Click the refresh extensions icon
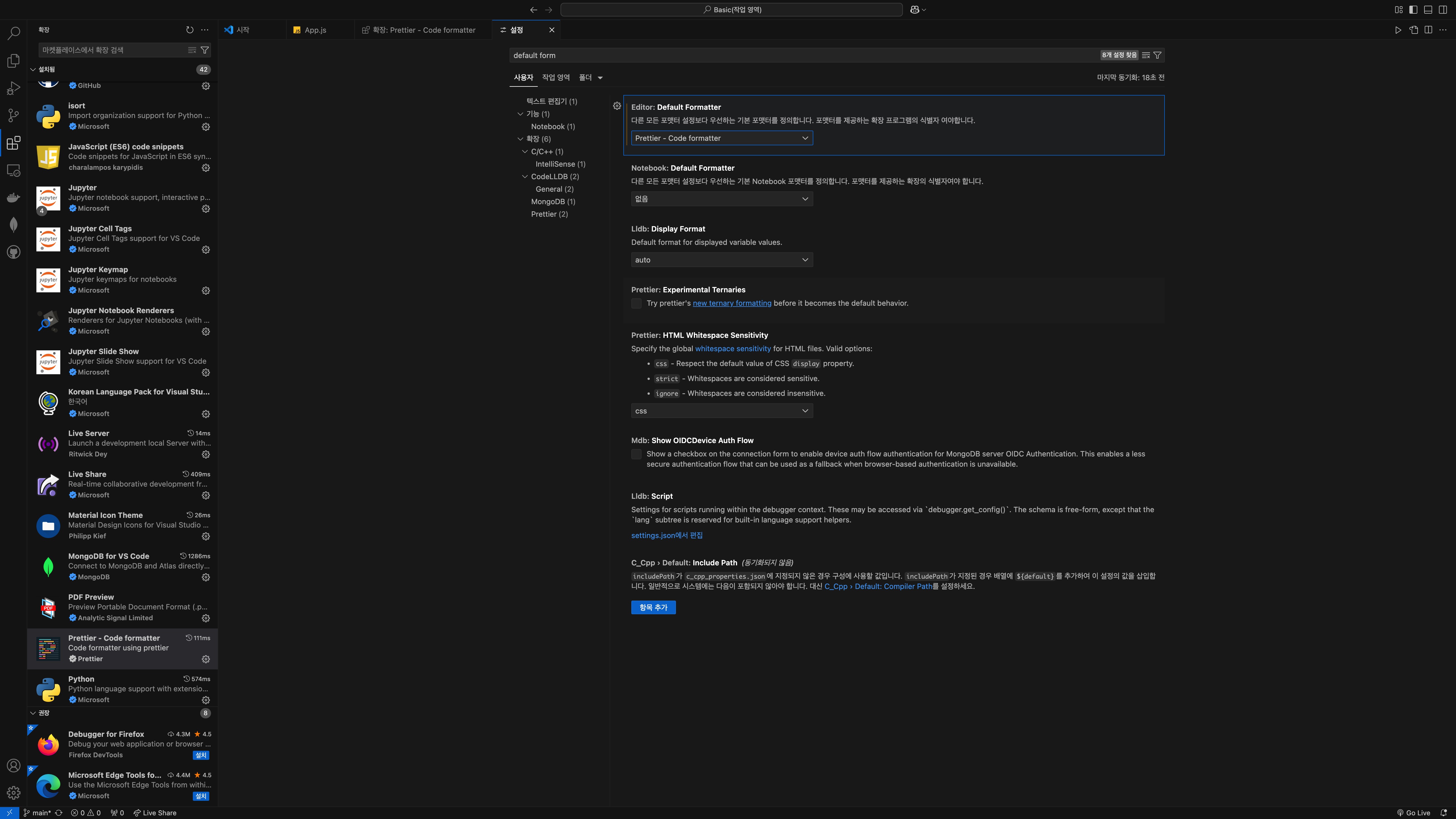The image size is (1456, 819). tap(190, 30)
